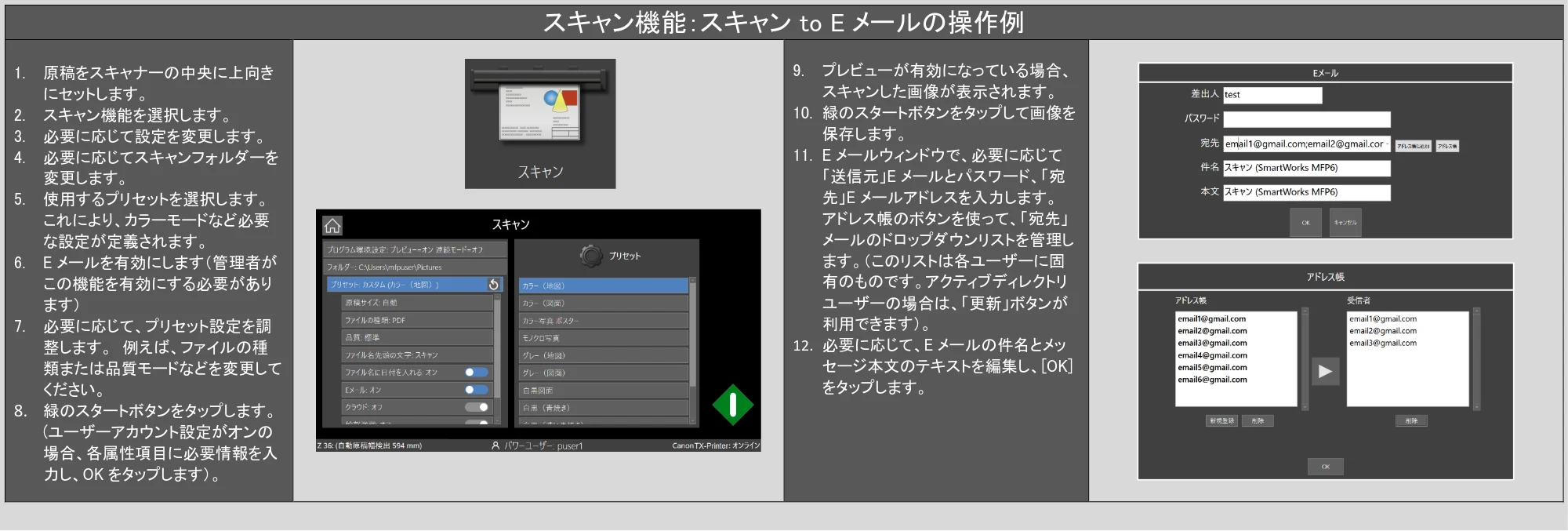Select email3@gmail.com in 受信者 list

(x=1383, y=343)
